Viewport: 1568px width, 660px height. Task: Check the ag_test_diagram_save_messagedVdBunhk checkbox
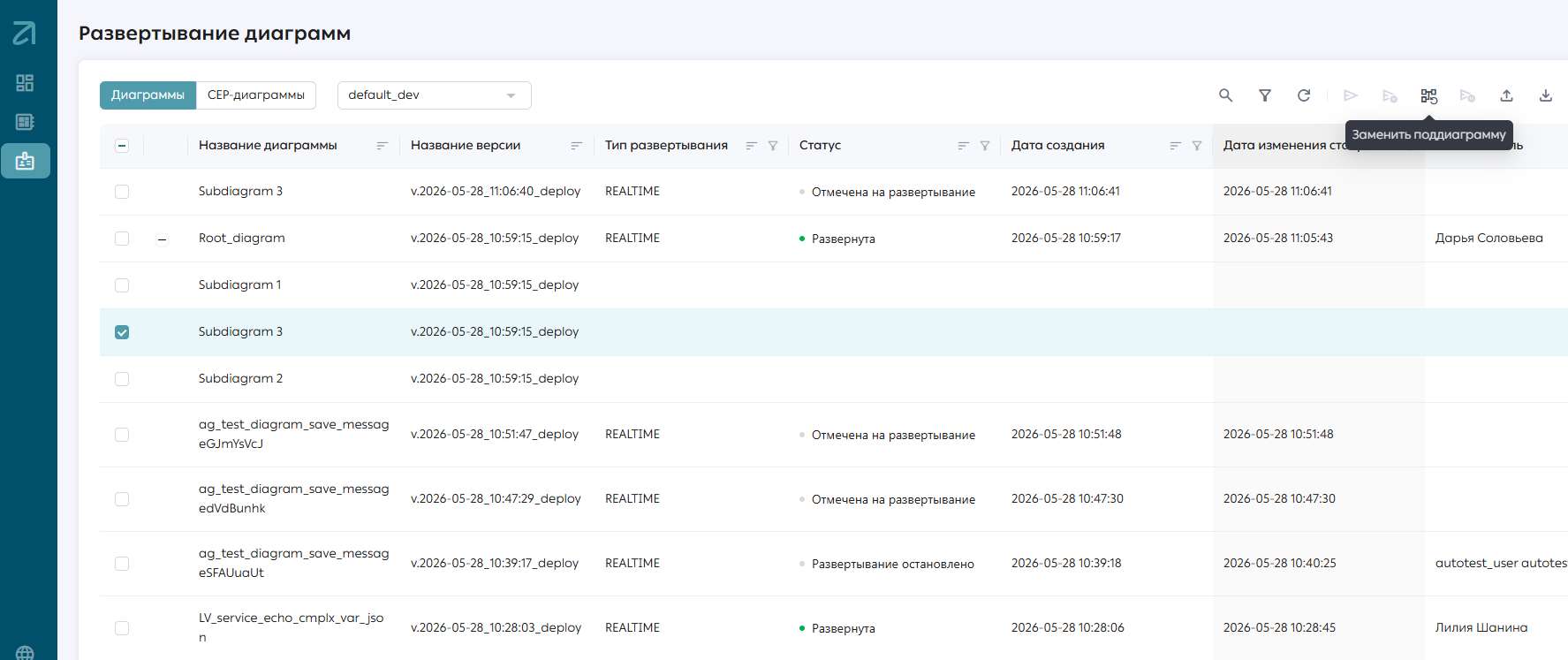pos(122,499)
